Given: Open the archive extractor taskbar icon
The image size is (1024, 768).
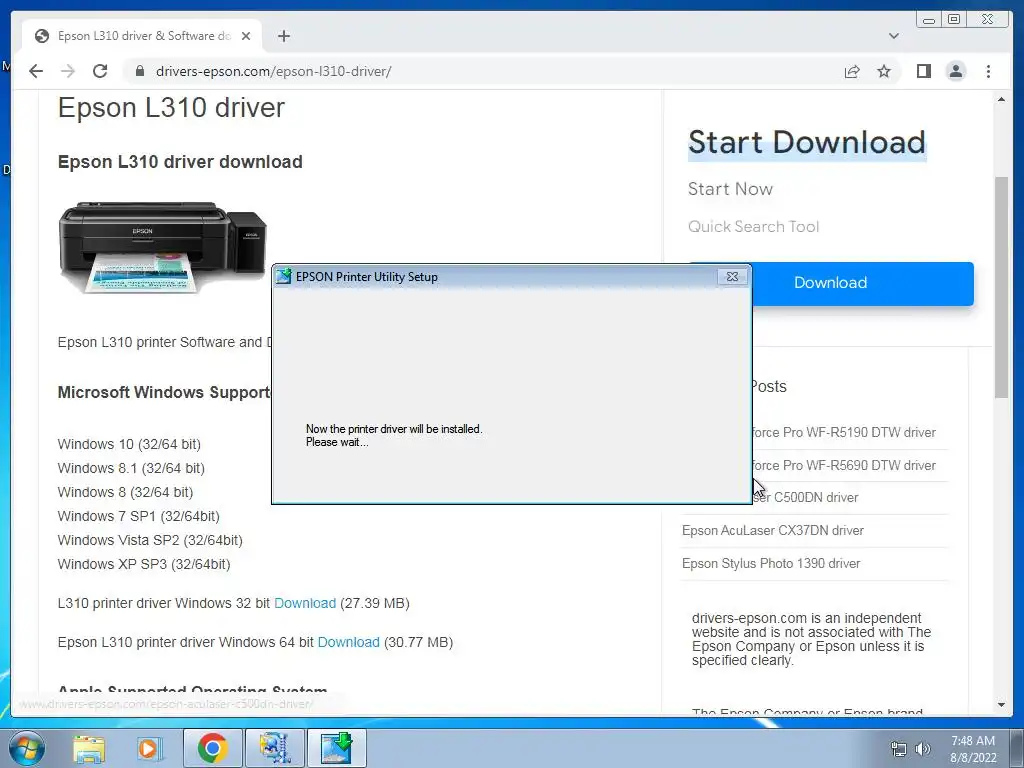Looking at the screenshot, I should click(x=275, y=748).
